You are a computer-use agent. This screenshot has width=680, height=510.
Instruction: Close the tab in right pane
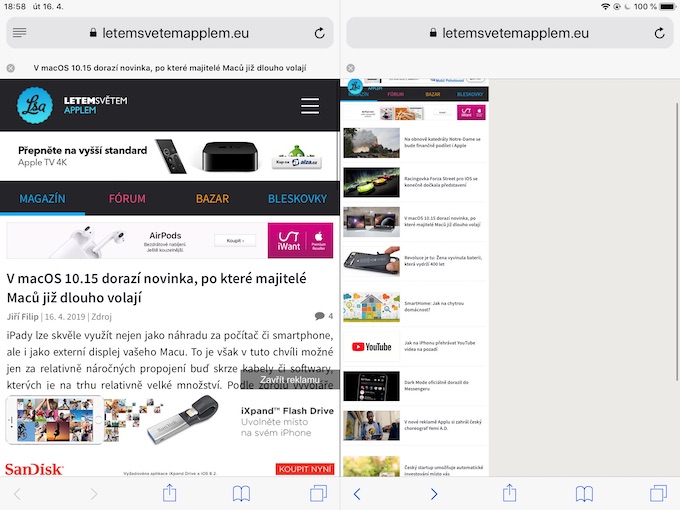[x=351, y=68]
